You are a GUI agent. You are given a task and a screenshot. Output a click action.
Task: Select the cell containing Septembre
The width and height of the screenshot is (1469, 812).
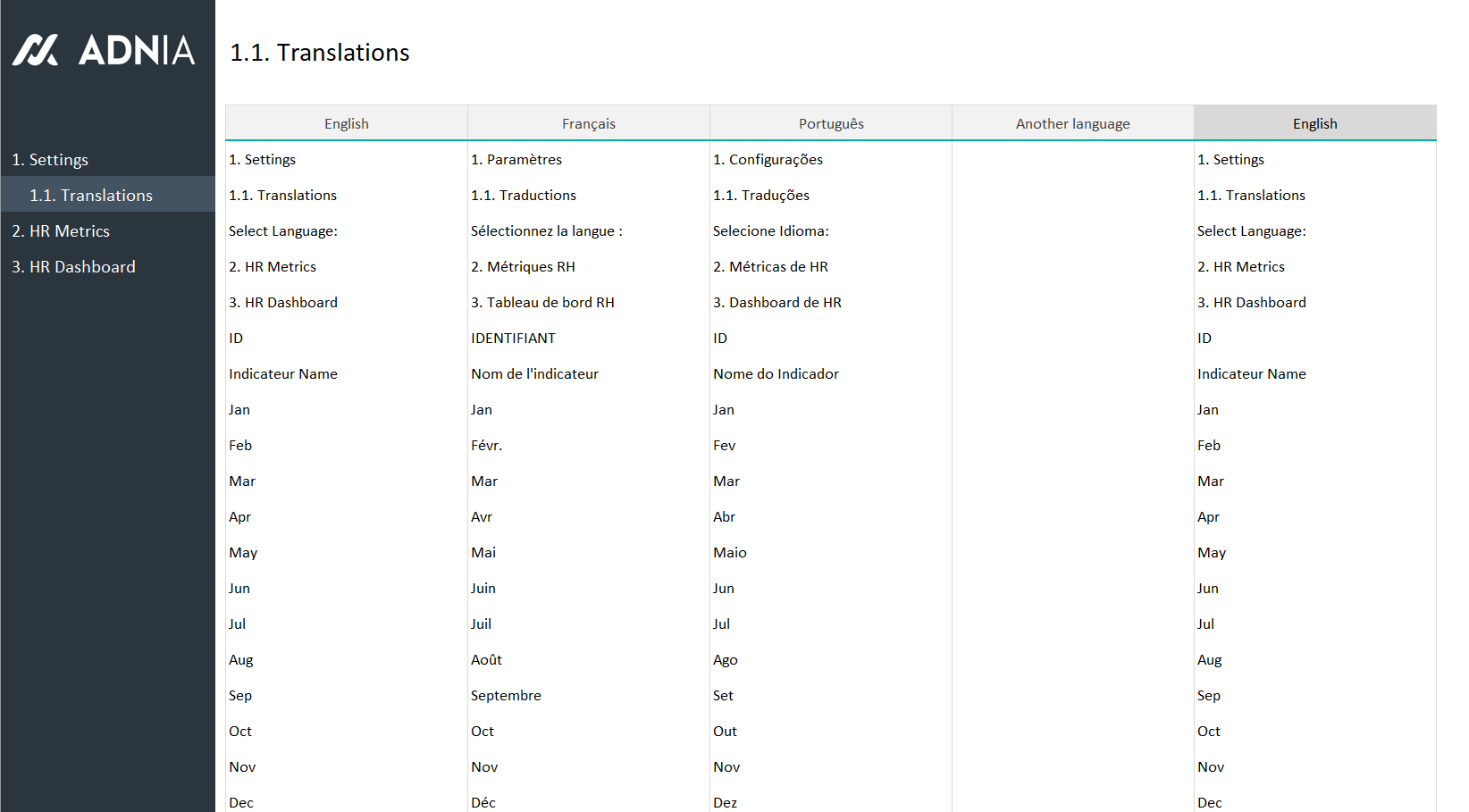506,696
